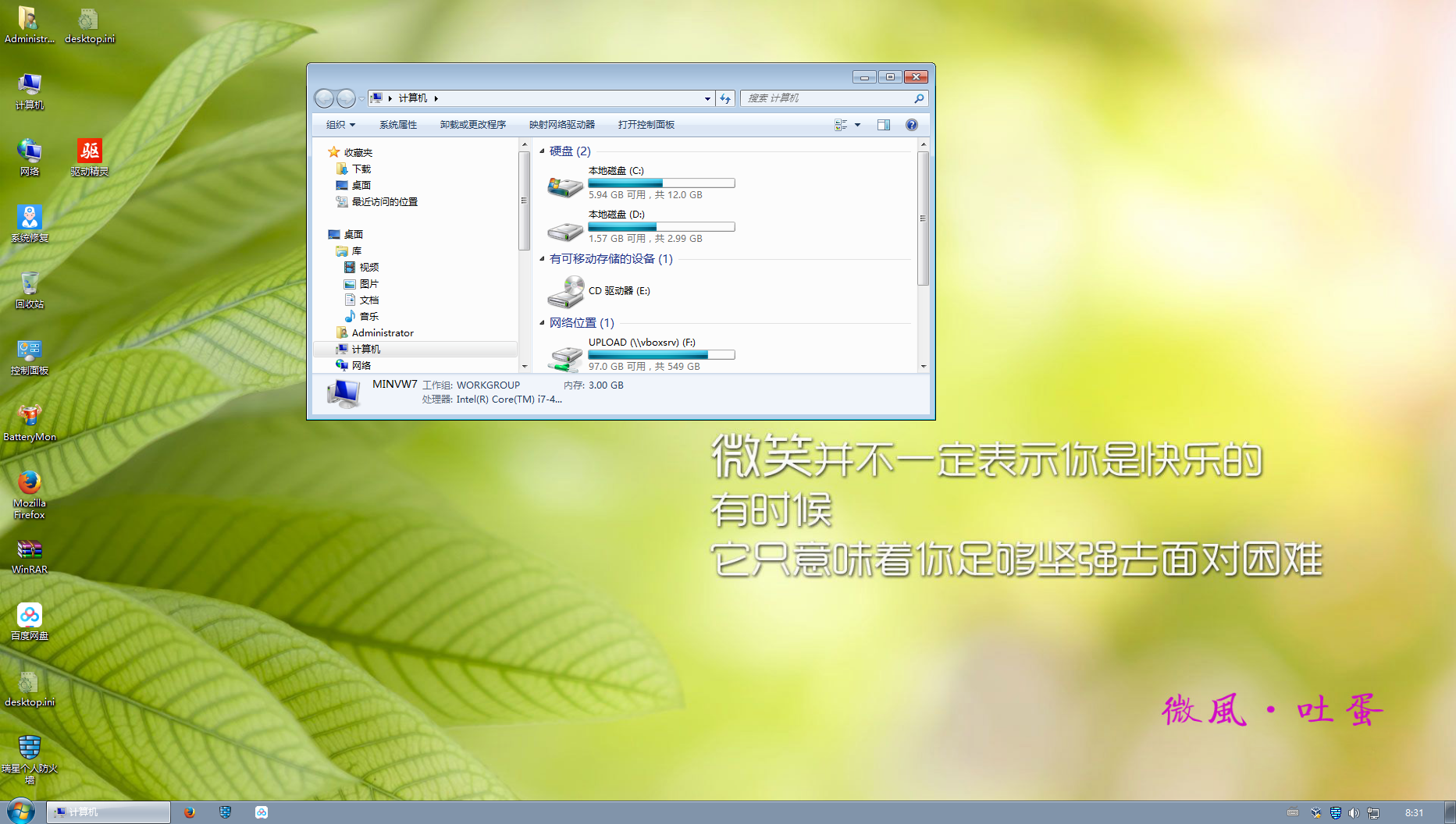Open the CD drive E: icon
The image size is (1456, 824).
(x=565, y=292)
